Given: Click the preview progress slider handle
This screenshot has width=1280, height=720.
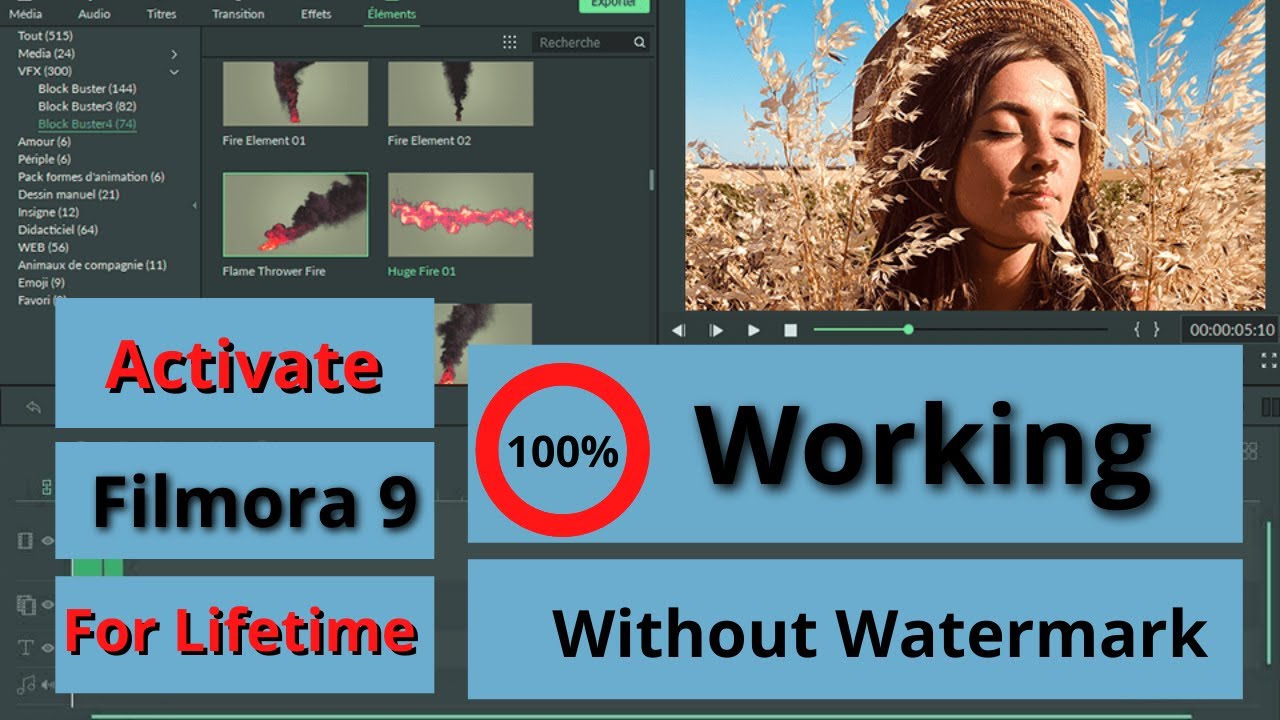Looking at the screenshot, I should pos(908,329).
